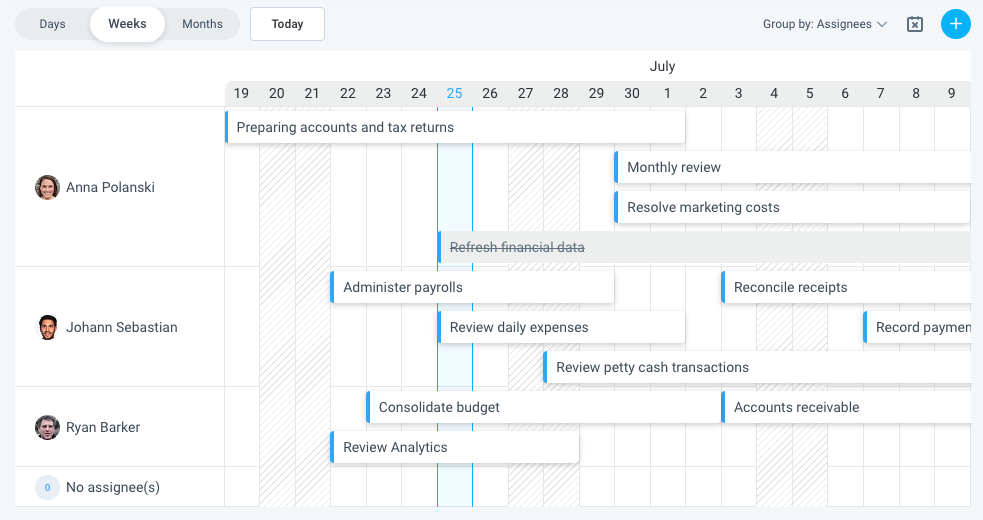Image resolution: width=983 pixels, height=520 pixels.
Task: Click the calendar with X icon
Action: click(x=915, y=24)
